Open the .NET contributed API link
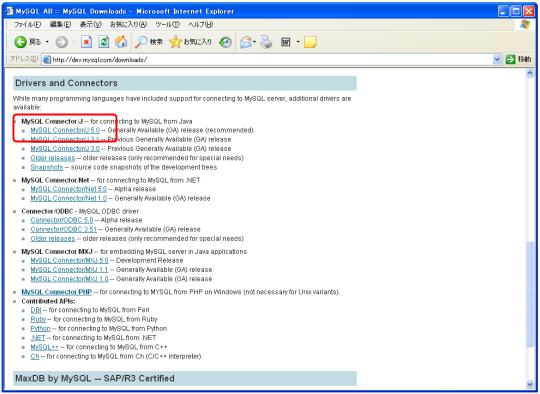This screenshot has height=394, width=540. click(x=38, y=338)
